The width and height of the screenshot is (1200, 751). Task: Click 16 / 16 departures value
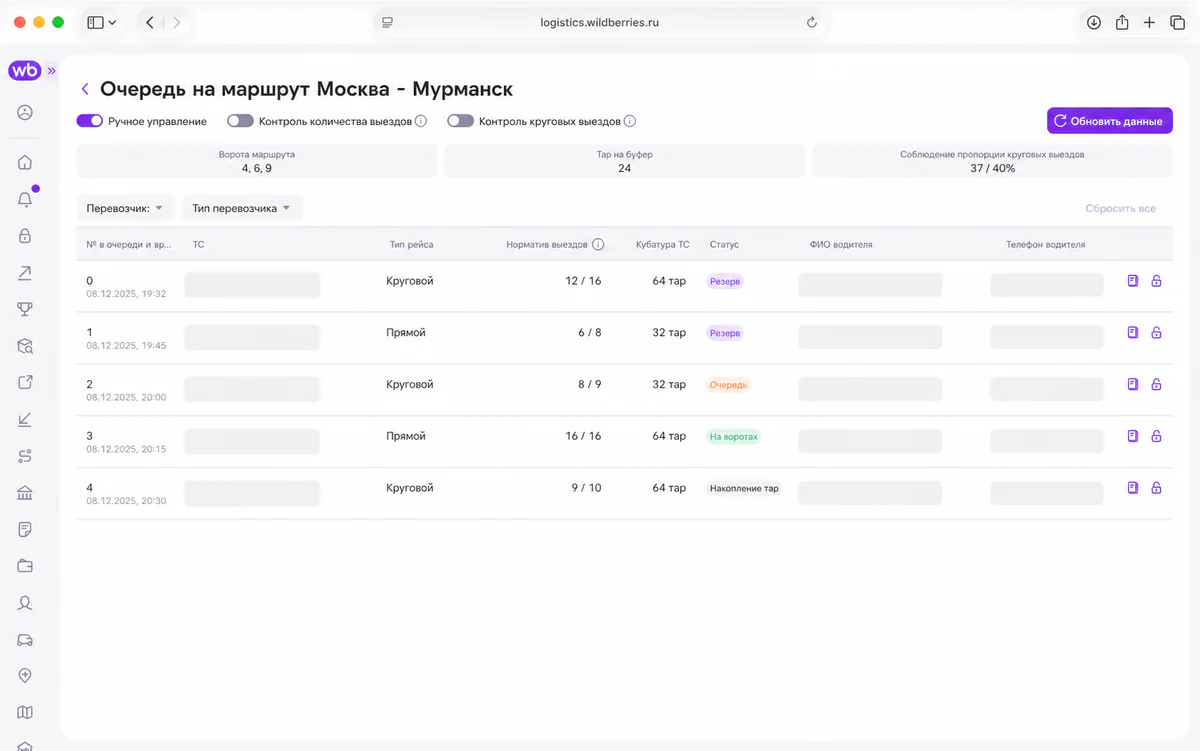(583, 436)
